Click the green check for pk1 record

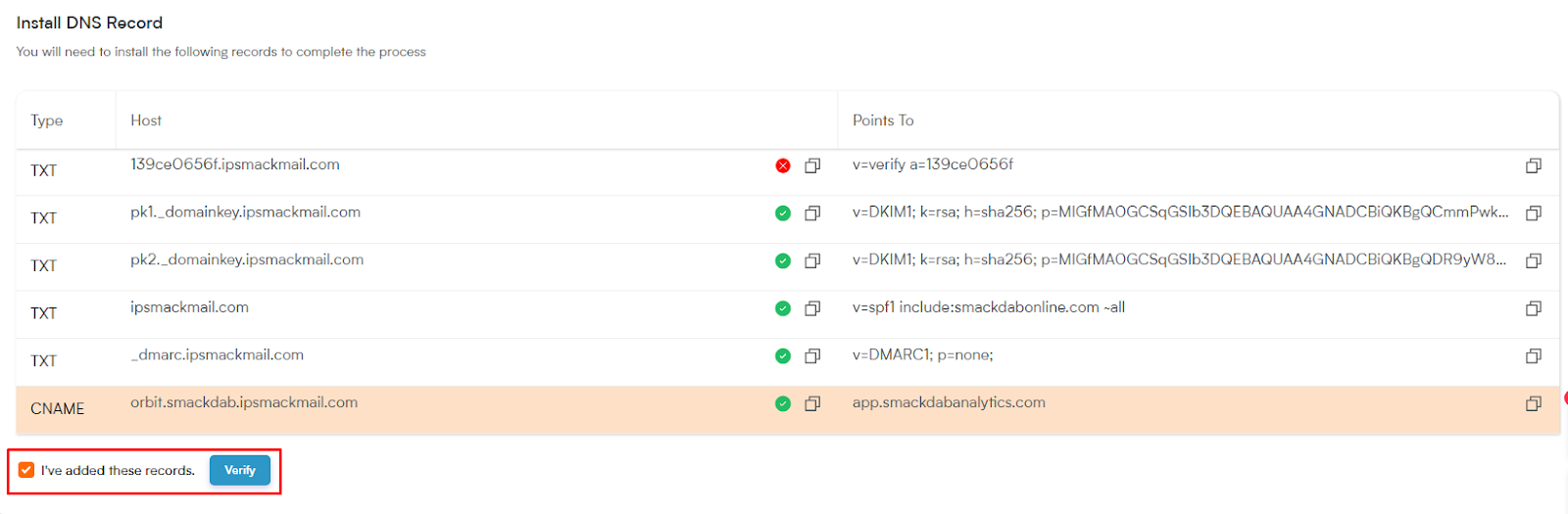(x=783, y=212)
